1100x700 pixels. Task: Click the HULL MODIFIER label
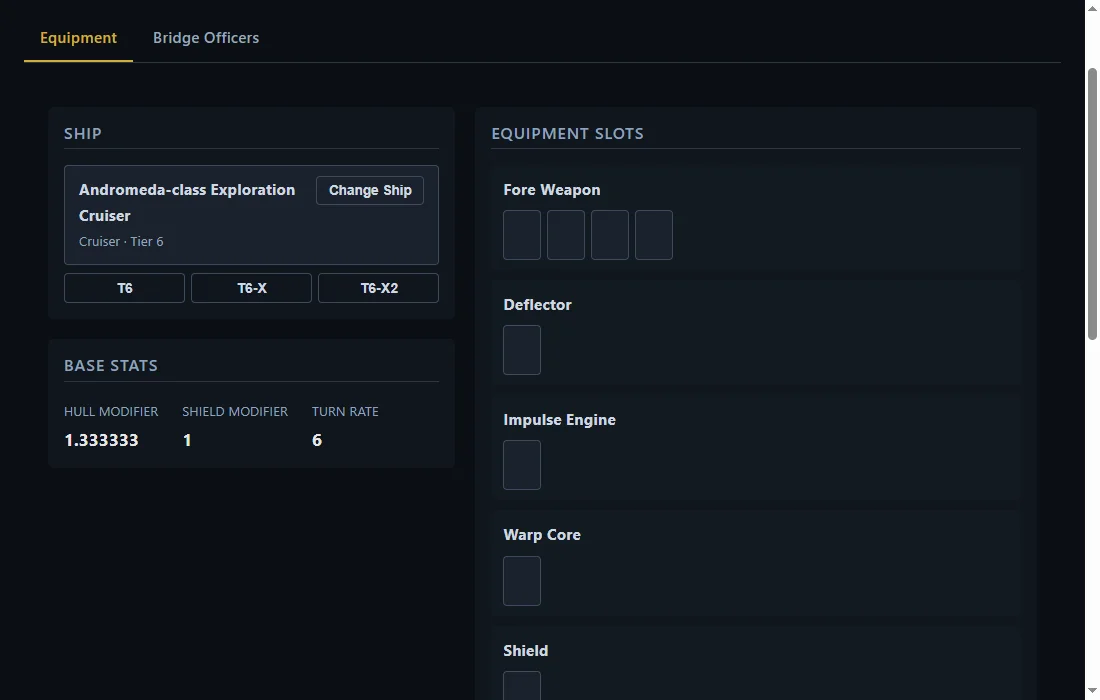pos(111,412)
